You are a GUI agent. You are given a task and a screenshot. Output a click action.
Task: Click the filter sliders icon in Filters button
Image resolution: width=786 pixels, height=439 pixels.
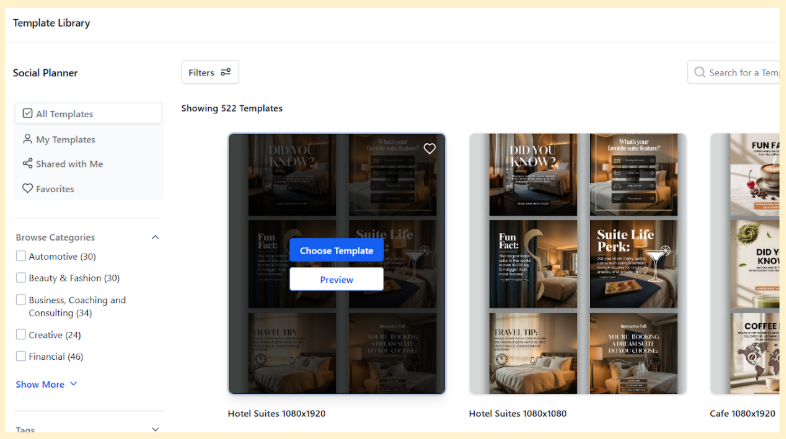[x=226, y=72]
